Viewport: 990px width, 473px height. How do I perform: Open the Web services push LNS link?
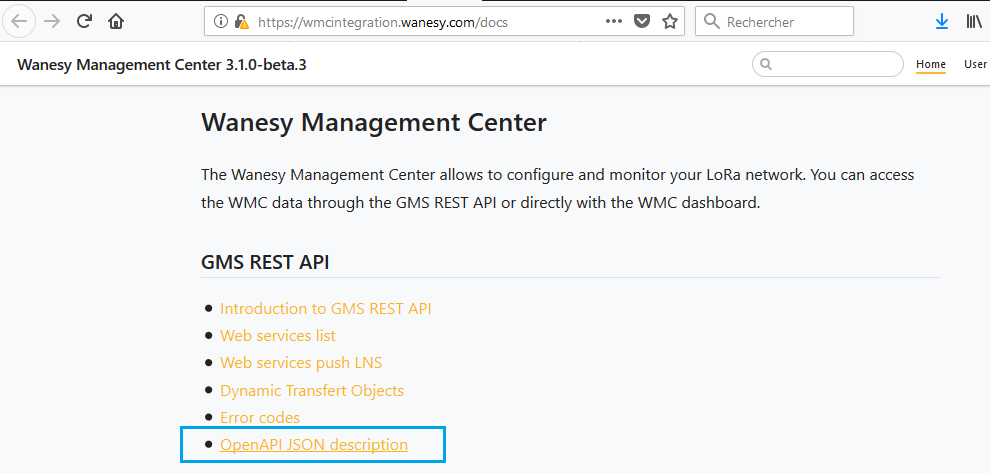coord(300,363)
